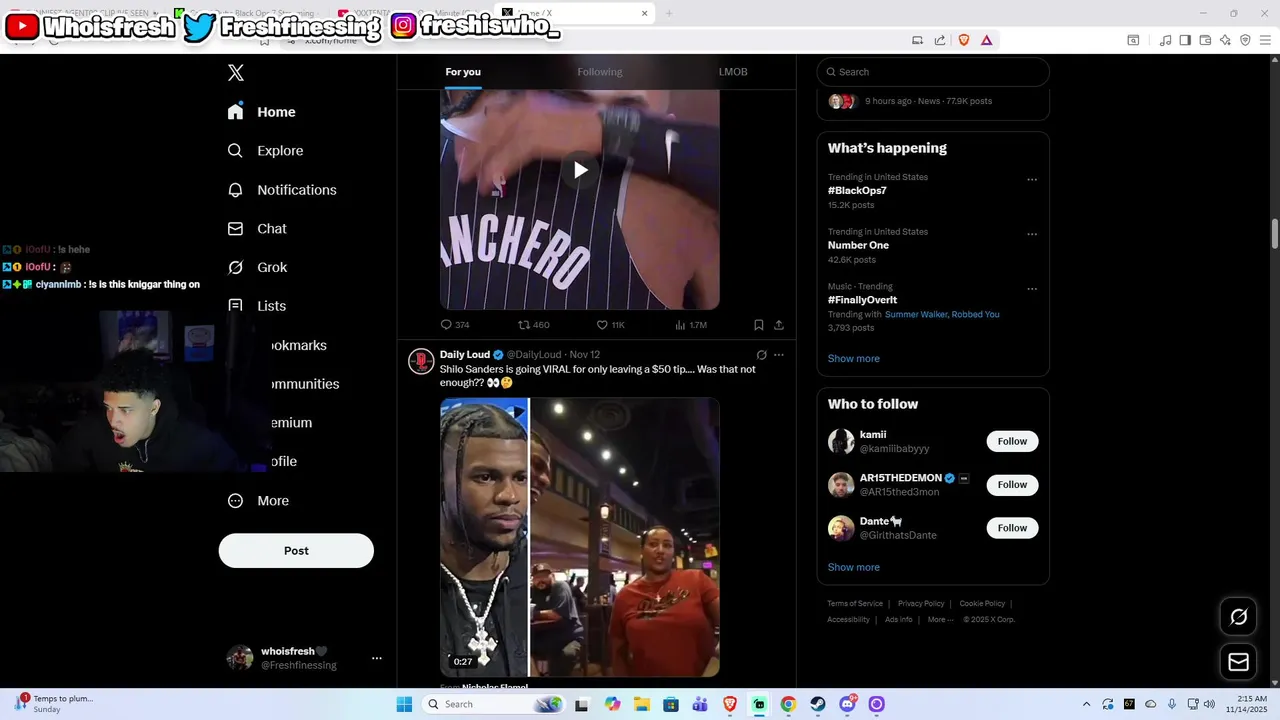Open the Accessibility footer link

coord(848,620)
